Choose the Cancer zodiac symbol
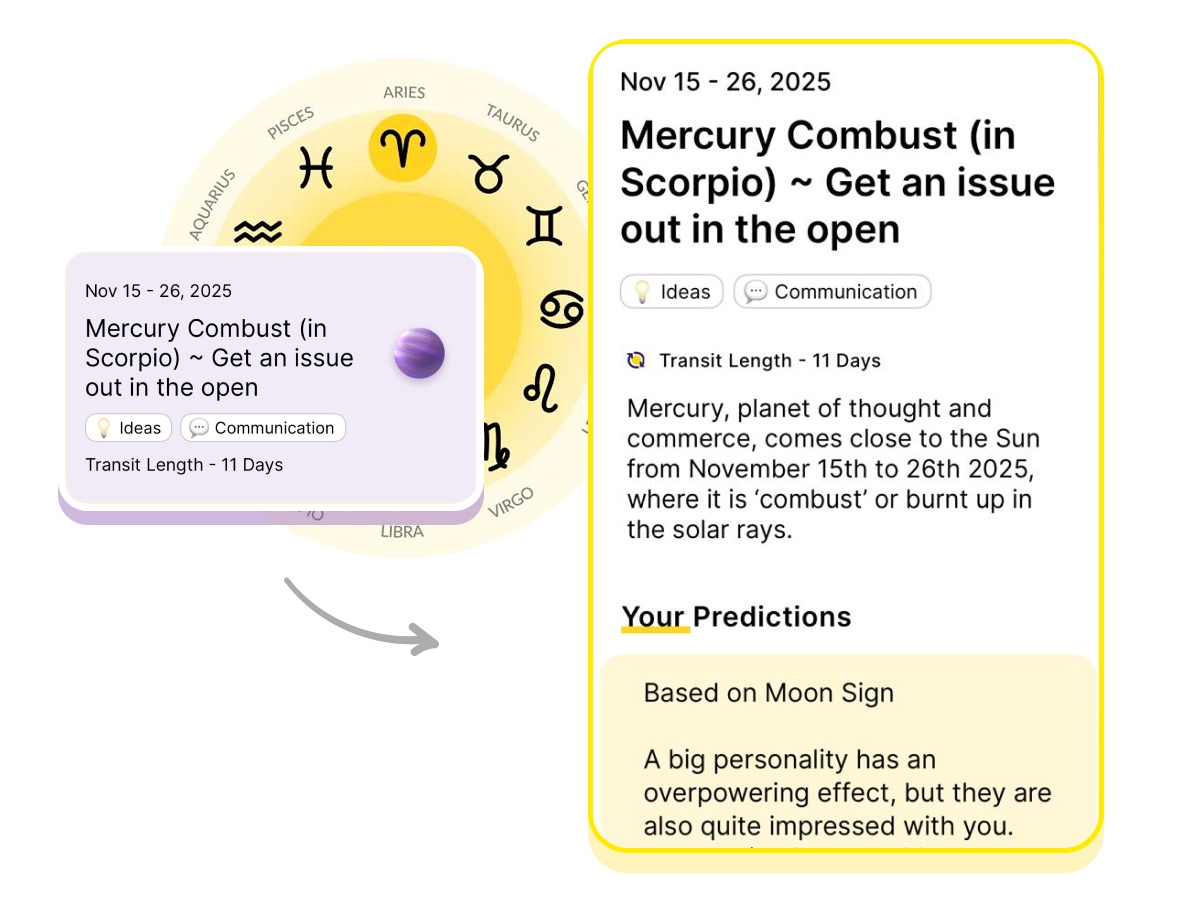The width and height of the screenshot is (1200, 900). 561,309
